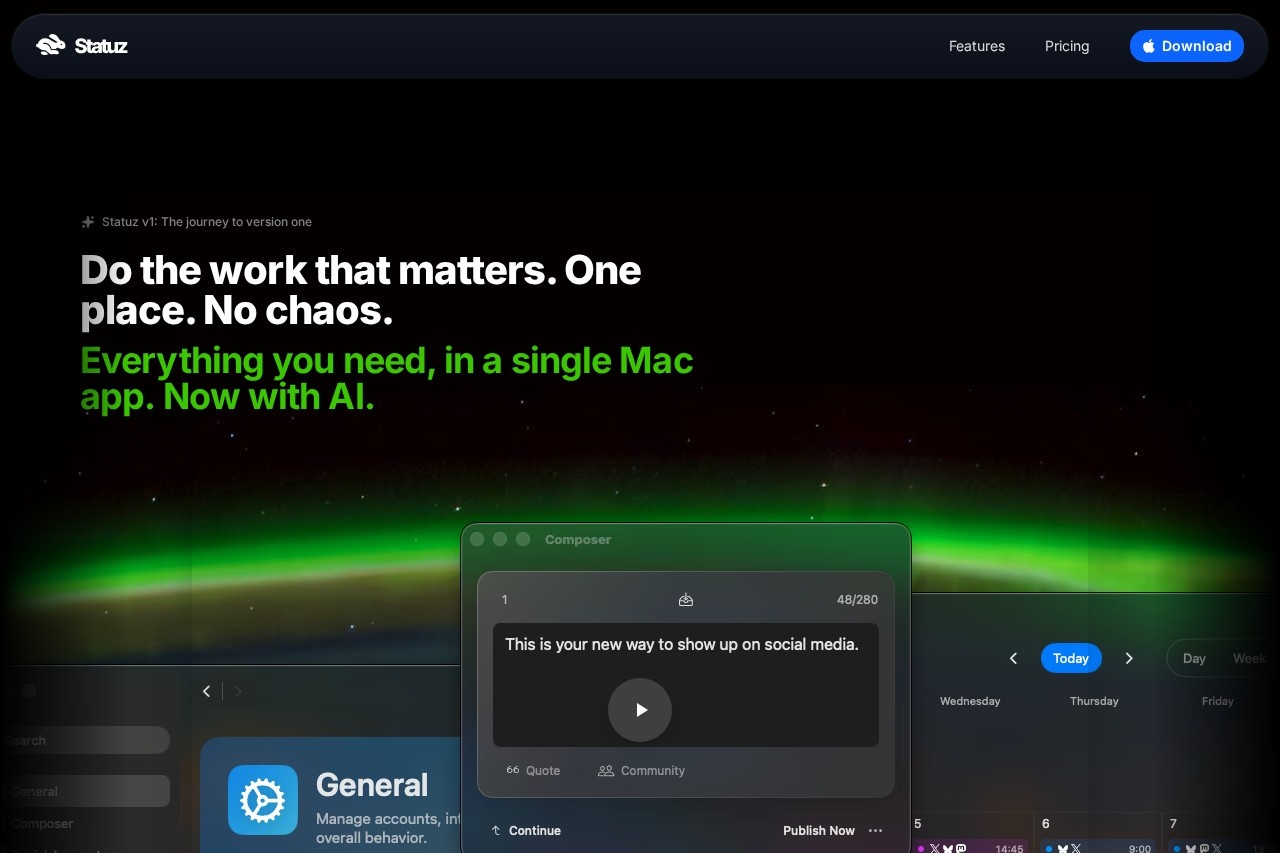Select Composer in the settings sidebar
Screen dimensions: 1280x853
[43, 824]
